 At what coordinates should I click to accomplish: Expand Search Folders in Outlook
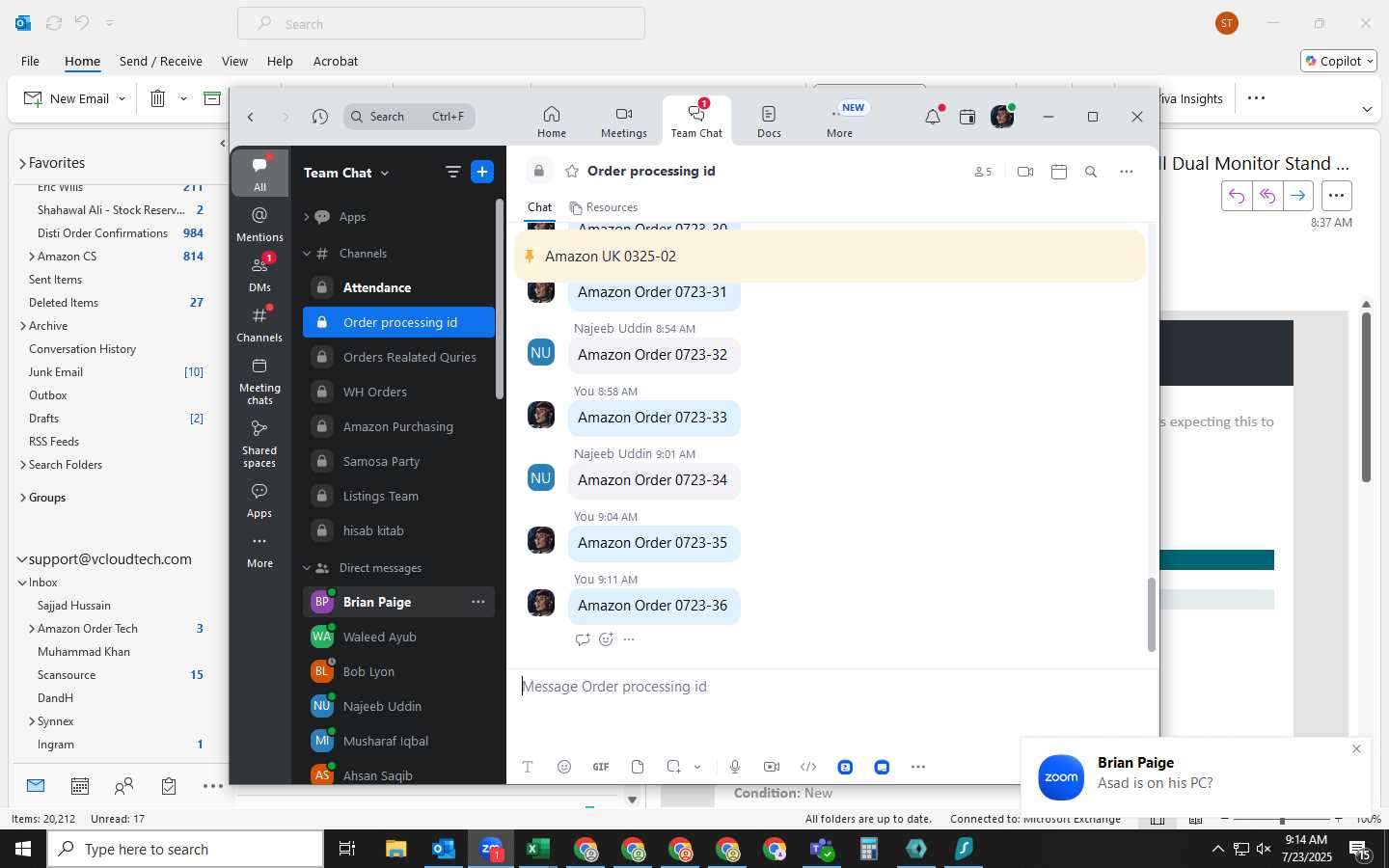(x=22, y=465)
